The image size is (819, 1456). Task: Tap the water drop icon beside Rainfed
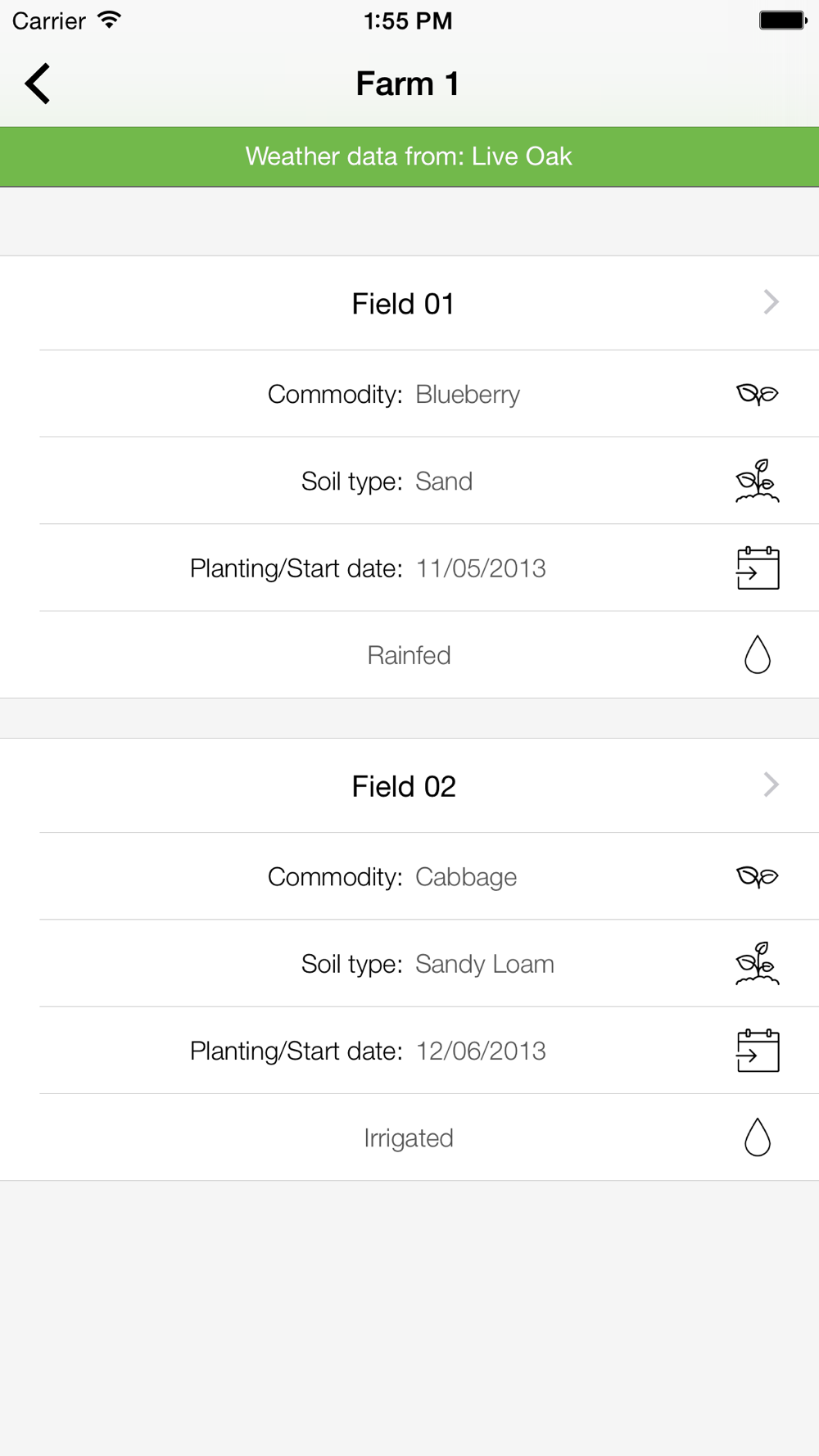758,654
